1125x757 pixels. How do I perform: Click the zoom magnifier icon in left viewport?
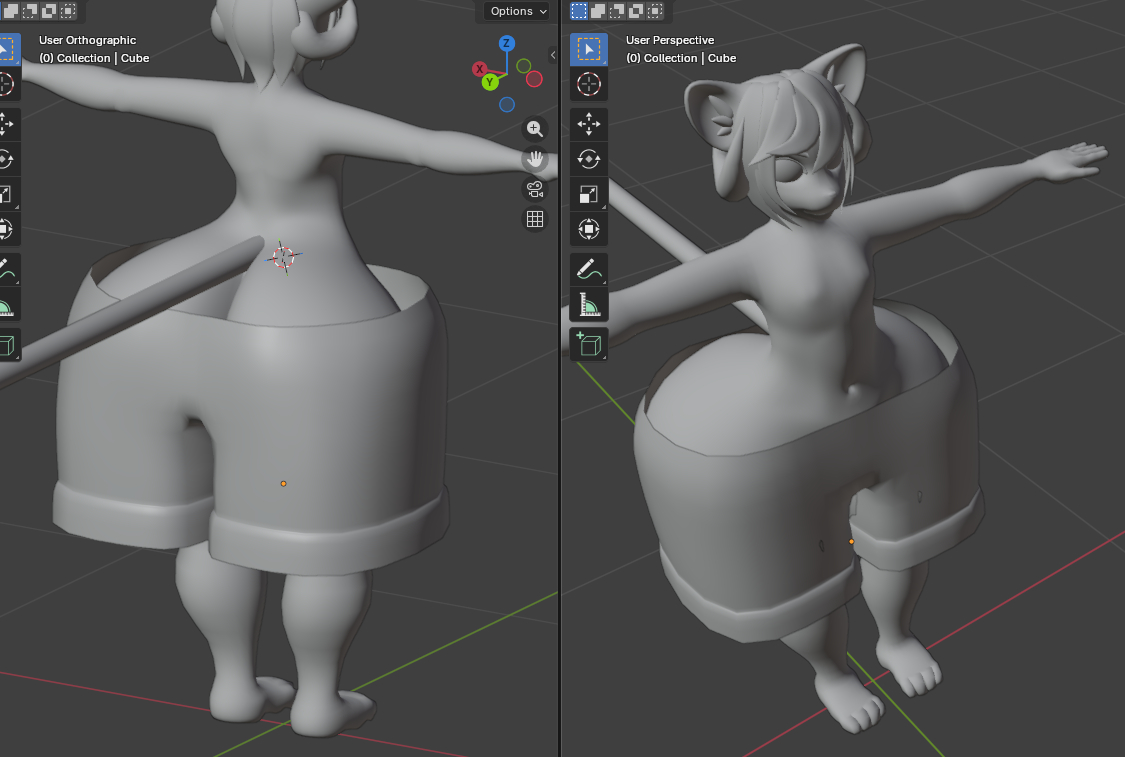[x=535, y=128]
